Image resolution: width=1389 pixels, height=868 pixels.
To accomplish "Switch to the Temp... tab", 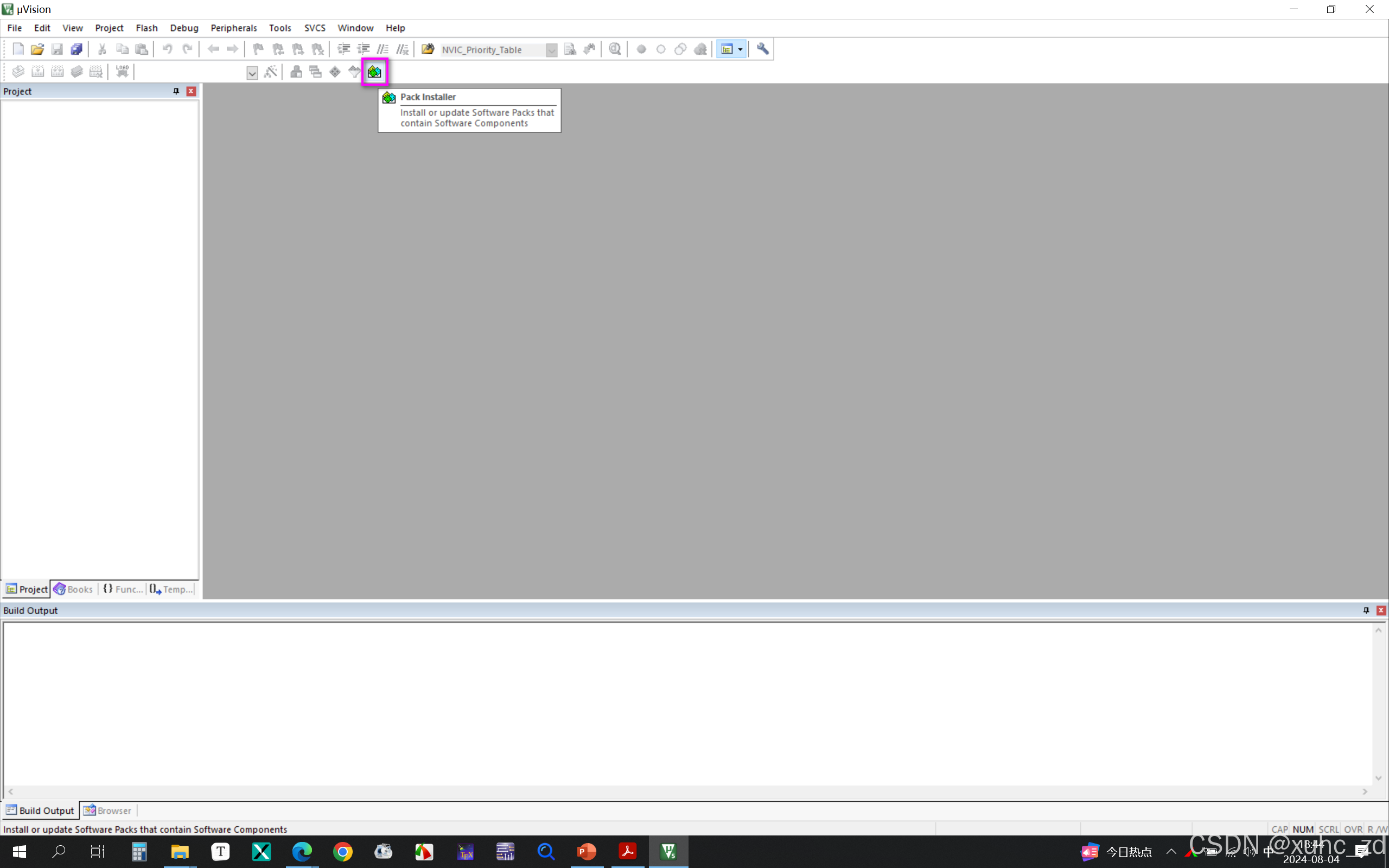I will [x=171, y=589].
